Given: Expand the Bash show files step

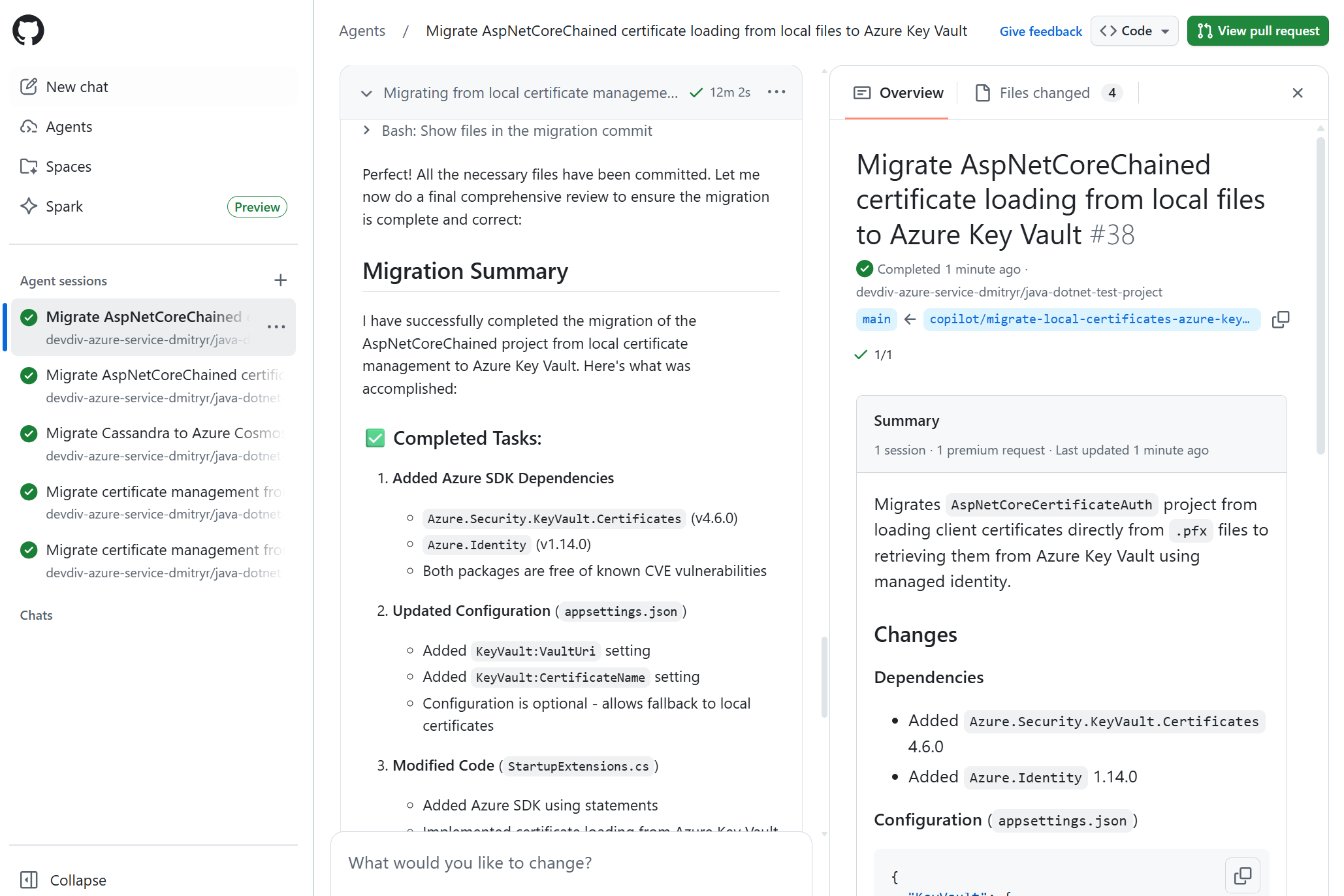Looking at the screenshot, I should [x=366, y=131].
